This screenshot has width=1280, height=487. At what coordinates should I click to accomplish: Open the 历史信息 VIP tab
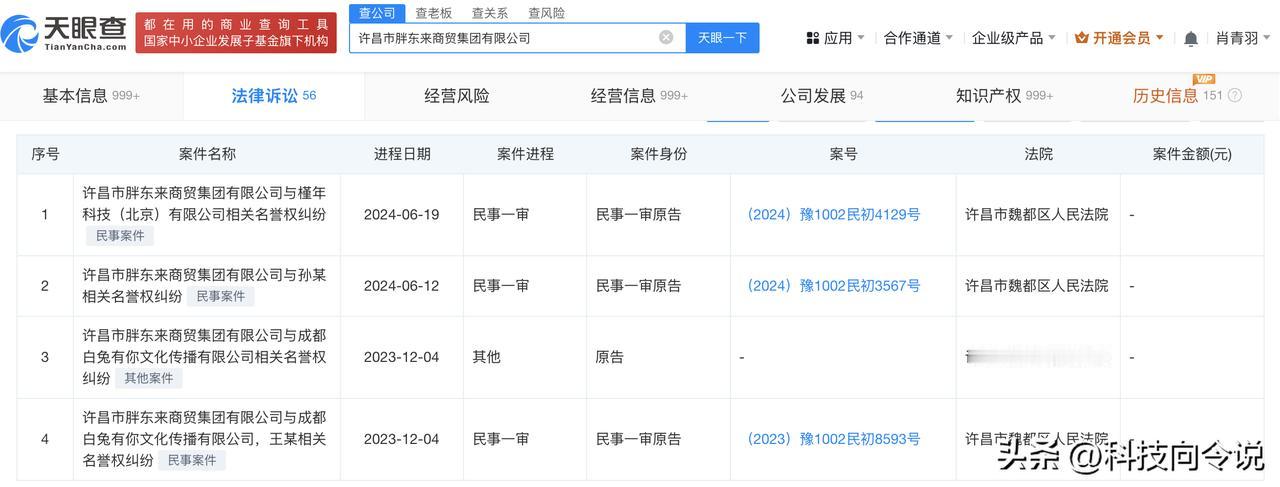[1177, 96]
